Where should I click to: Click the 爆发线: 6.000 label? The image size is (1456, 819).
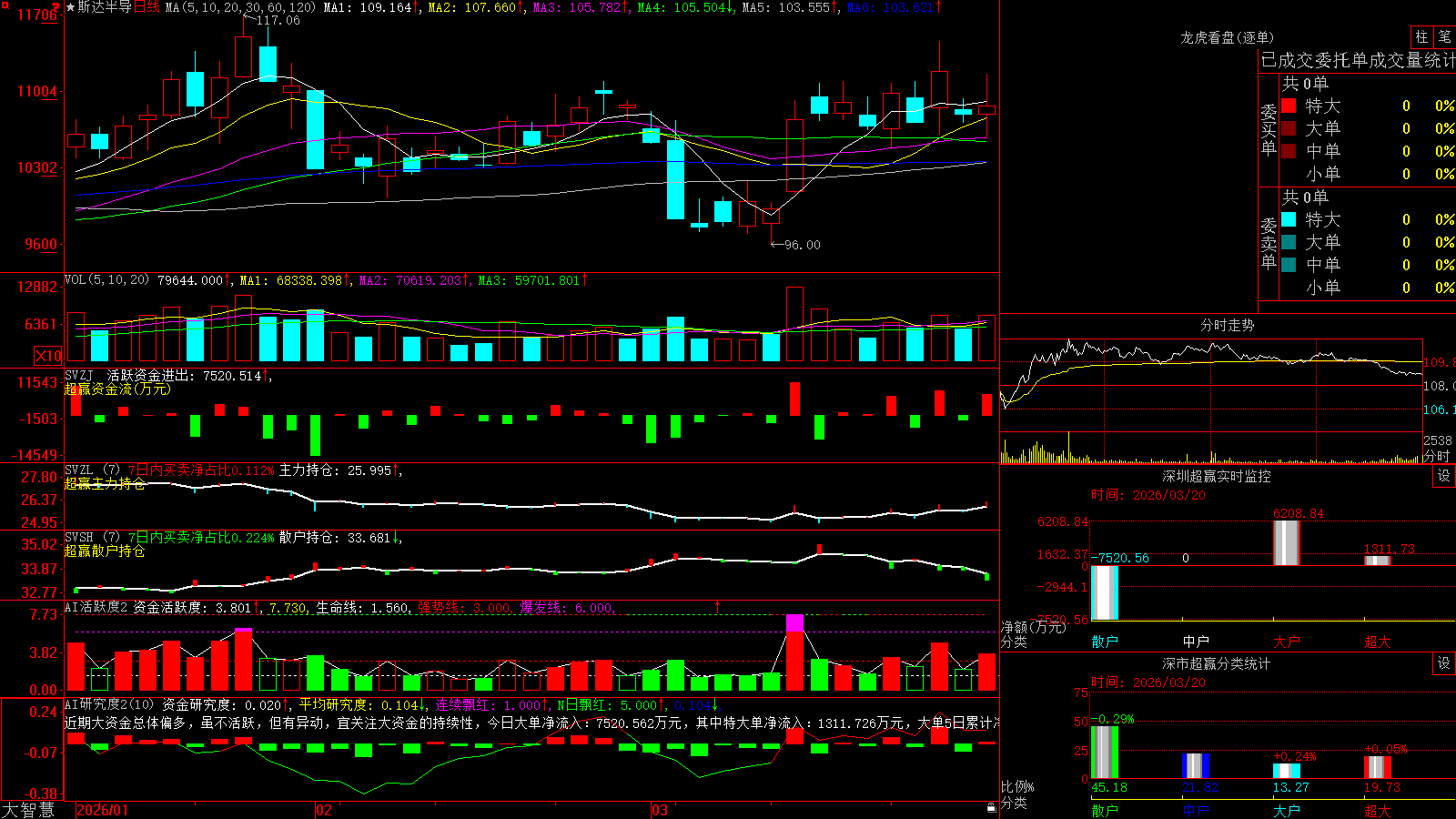(x=566, y=607)
